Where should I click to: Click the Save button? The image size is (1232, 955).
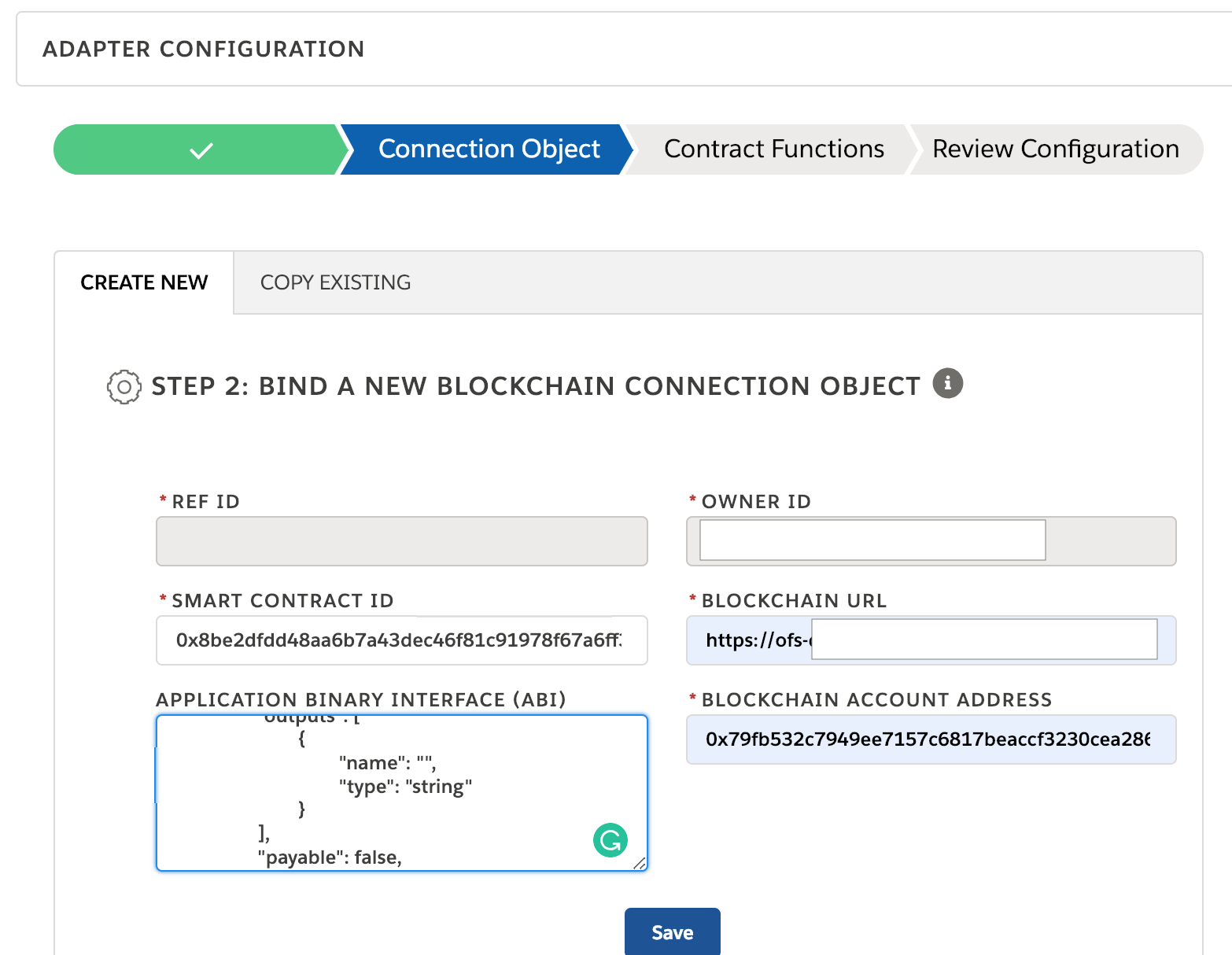[672, 931]
